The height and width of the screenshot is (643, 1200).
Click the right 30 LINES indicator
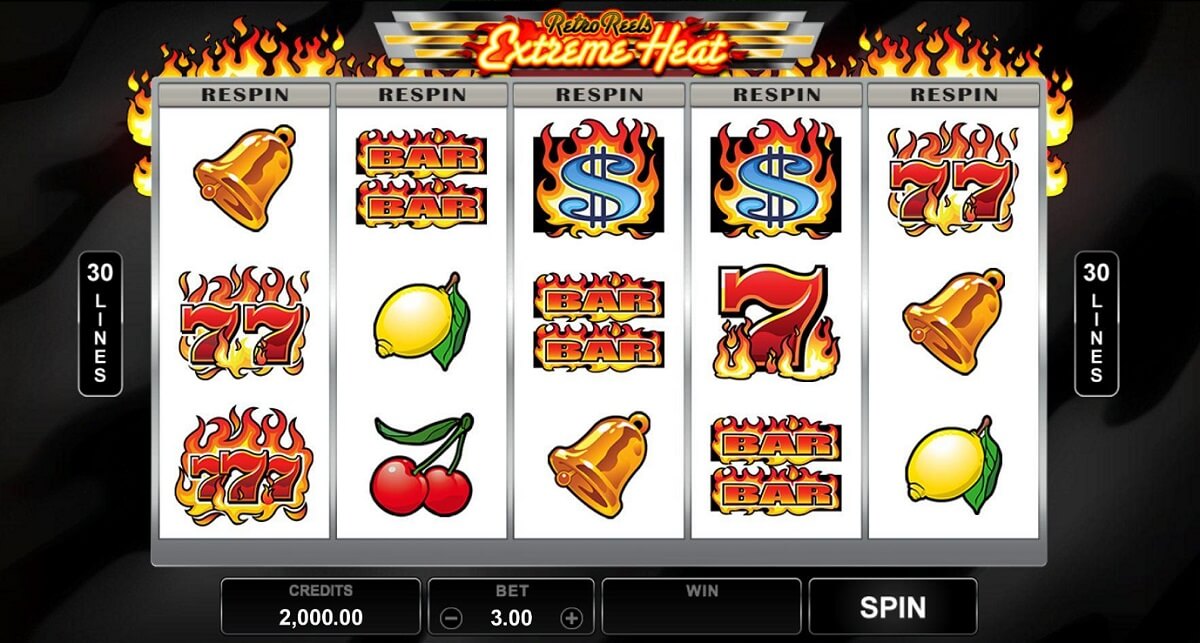pos(1097,323)
